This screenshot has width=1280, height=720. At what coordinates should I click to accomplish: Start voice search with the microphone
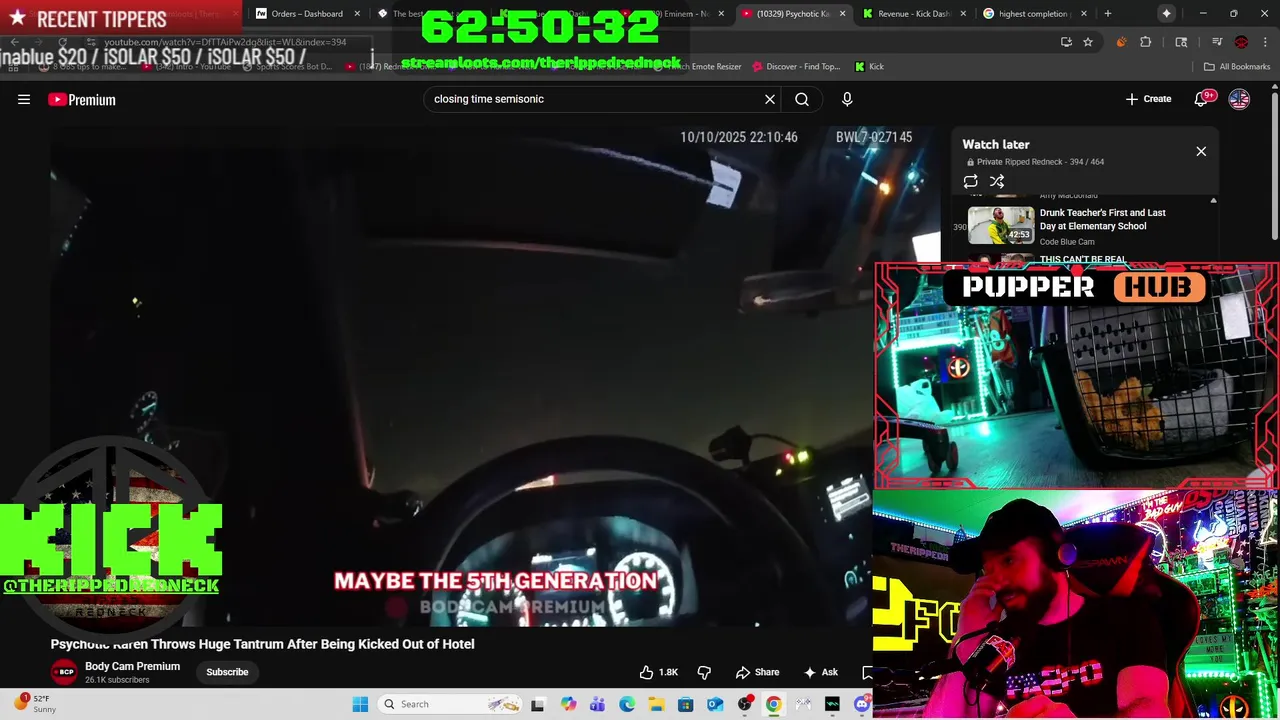click(847, 99)
